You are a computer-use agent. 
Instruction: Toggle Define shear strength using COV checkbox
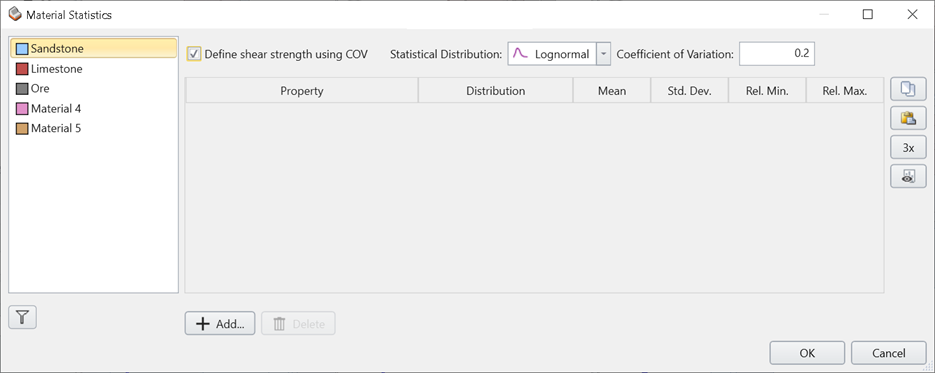coord(194,54)
